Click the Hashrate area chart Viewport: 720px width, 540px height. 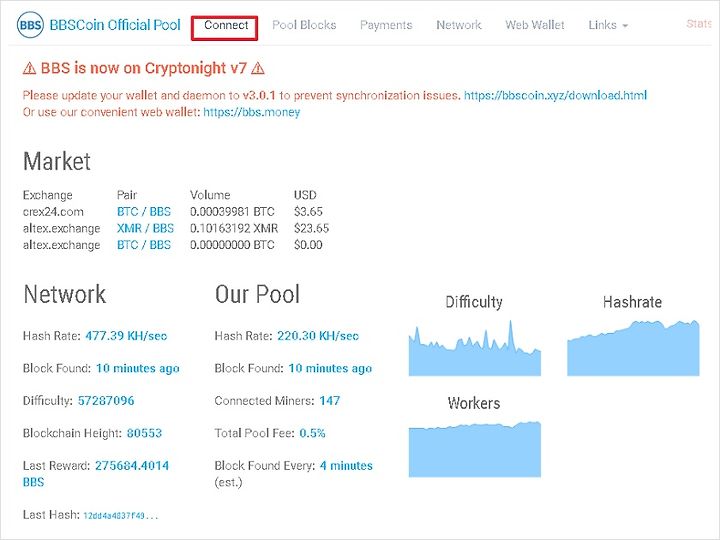pos(633,348)
